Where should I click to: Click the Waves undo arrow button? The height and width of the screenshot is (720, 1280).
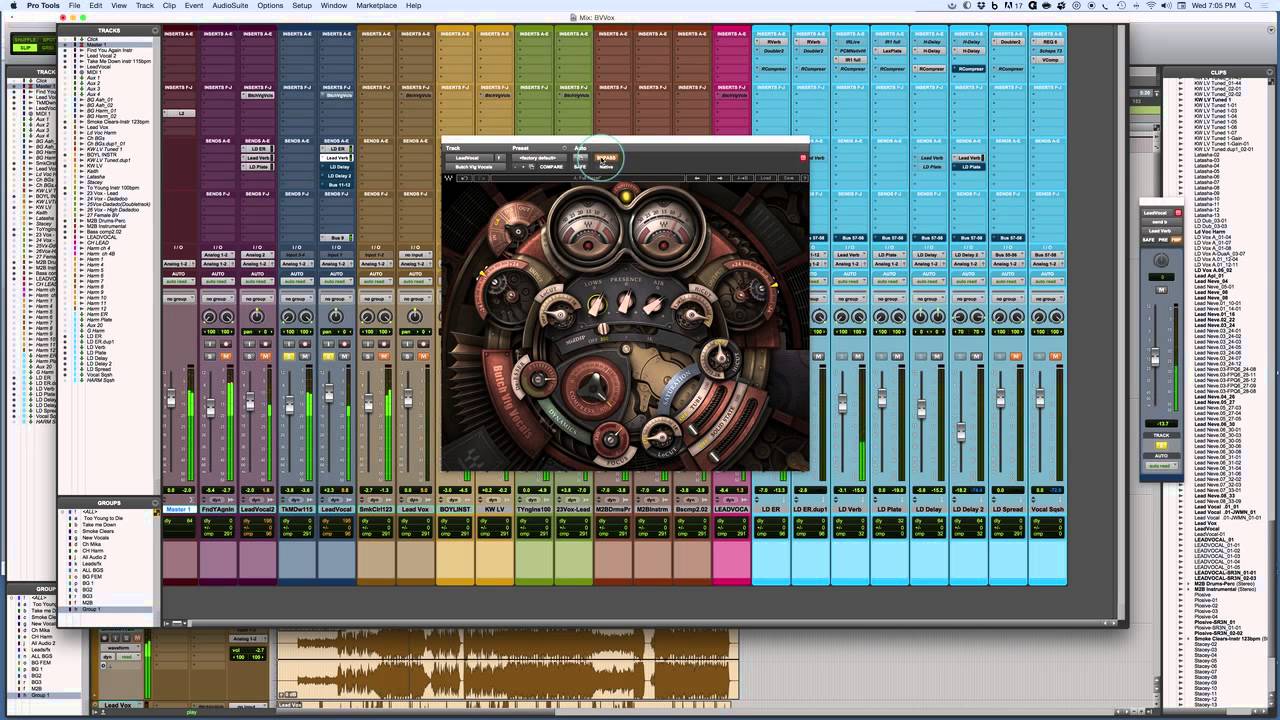coord(464,178)
